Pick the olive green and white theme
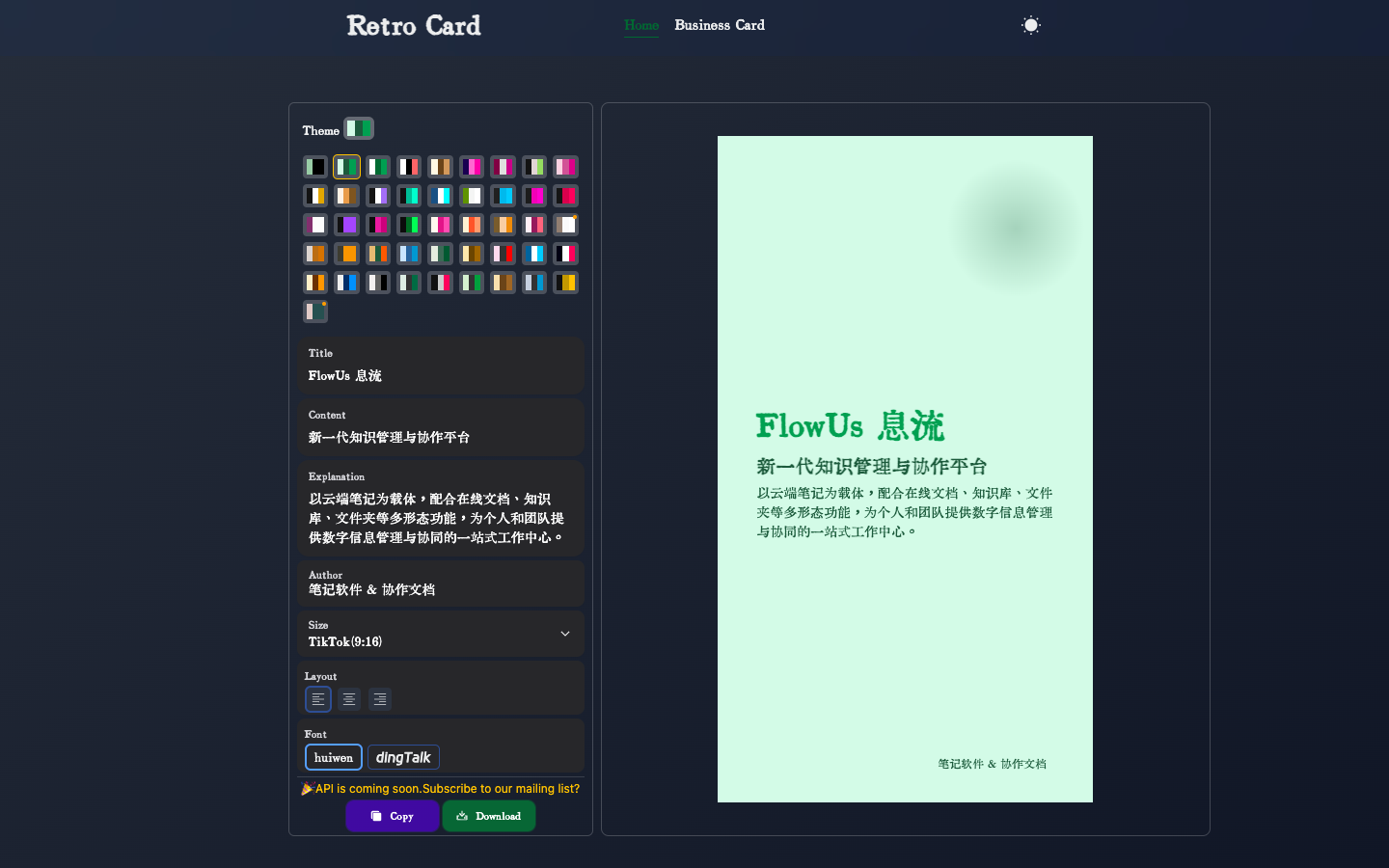 472,196
